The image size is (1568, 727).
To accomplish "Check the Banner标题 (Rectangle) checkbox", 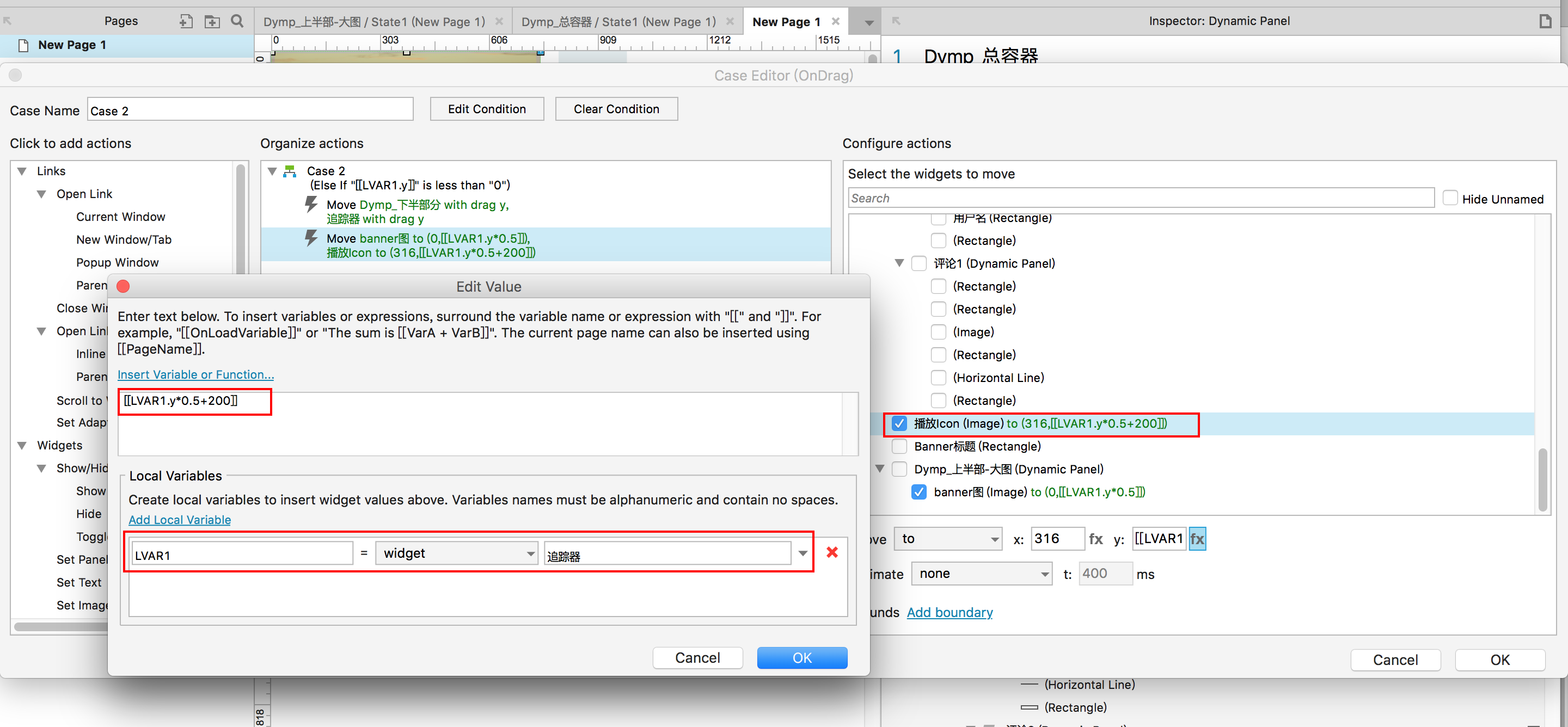I will click(x=899, y=447).
